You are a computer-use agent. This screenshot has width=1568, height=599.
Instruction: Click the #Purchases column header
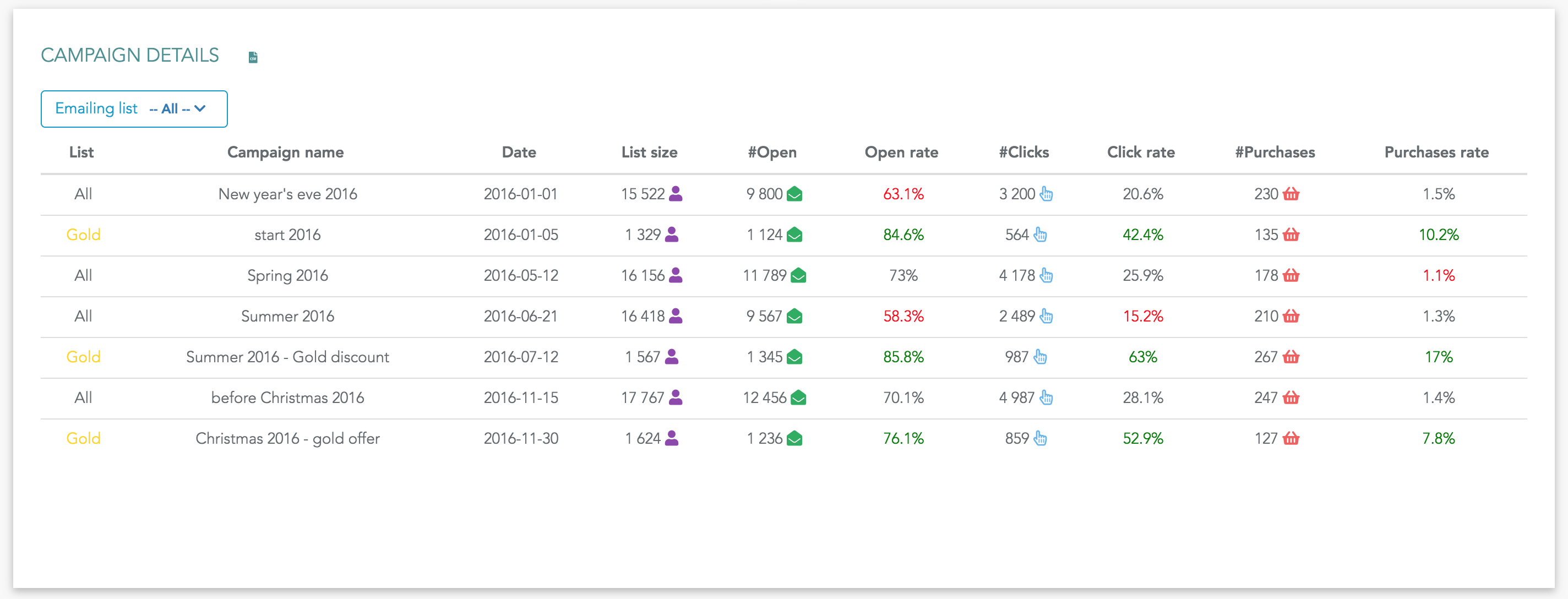(1275, 152)
